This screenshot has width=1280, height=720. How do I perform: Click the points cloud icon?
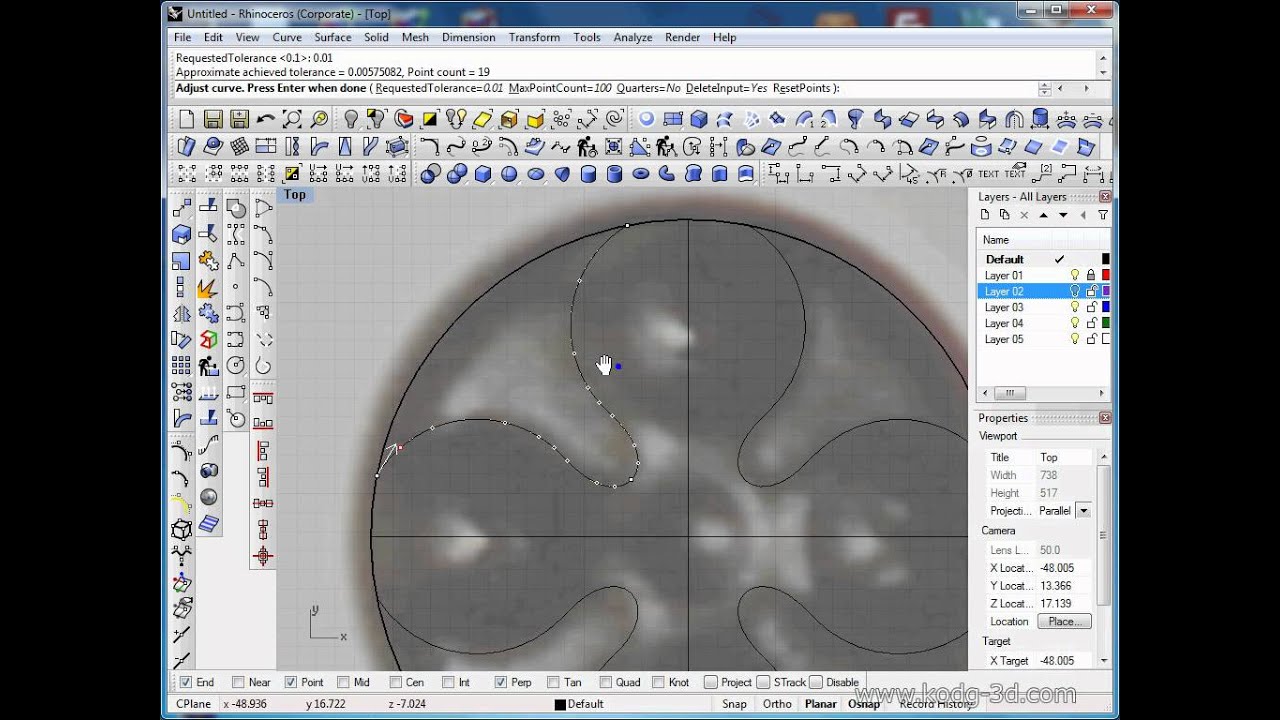pyautogui.click(x=562, y=119)
